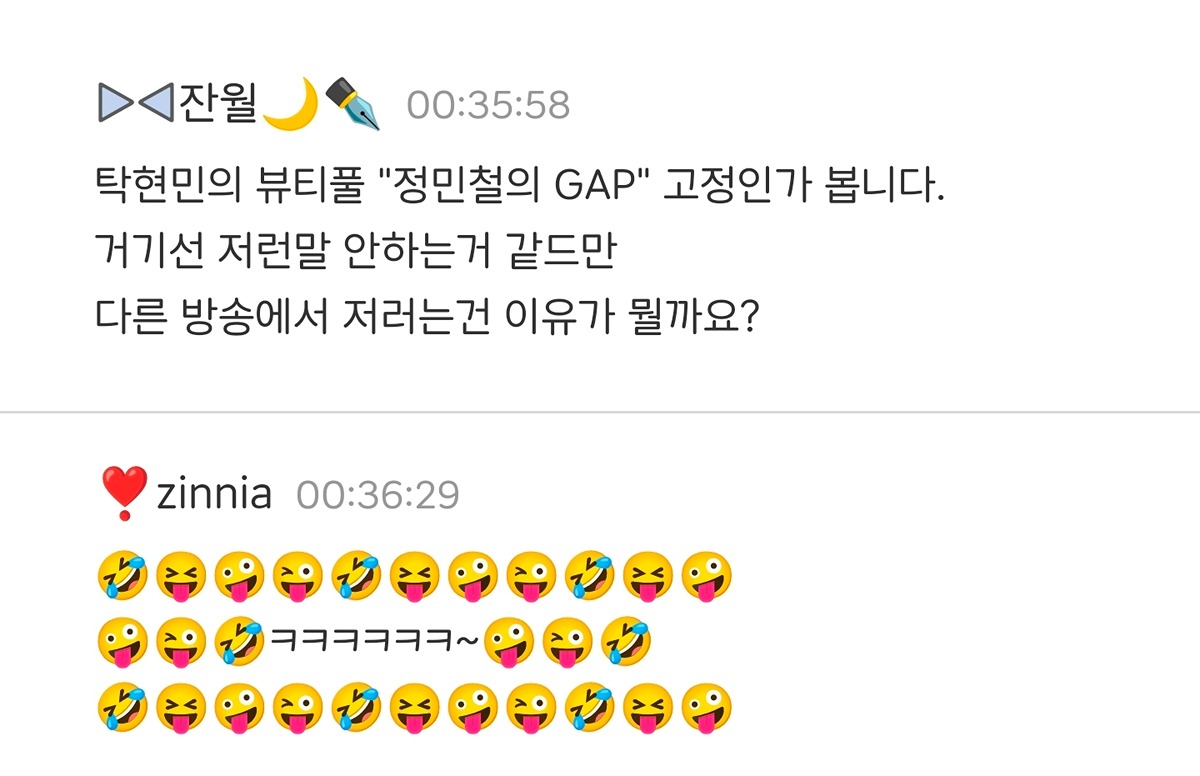
Task: Click the last emoji in bottom emoji row
Action: click(707, 707)
